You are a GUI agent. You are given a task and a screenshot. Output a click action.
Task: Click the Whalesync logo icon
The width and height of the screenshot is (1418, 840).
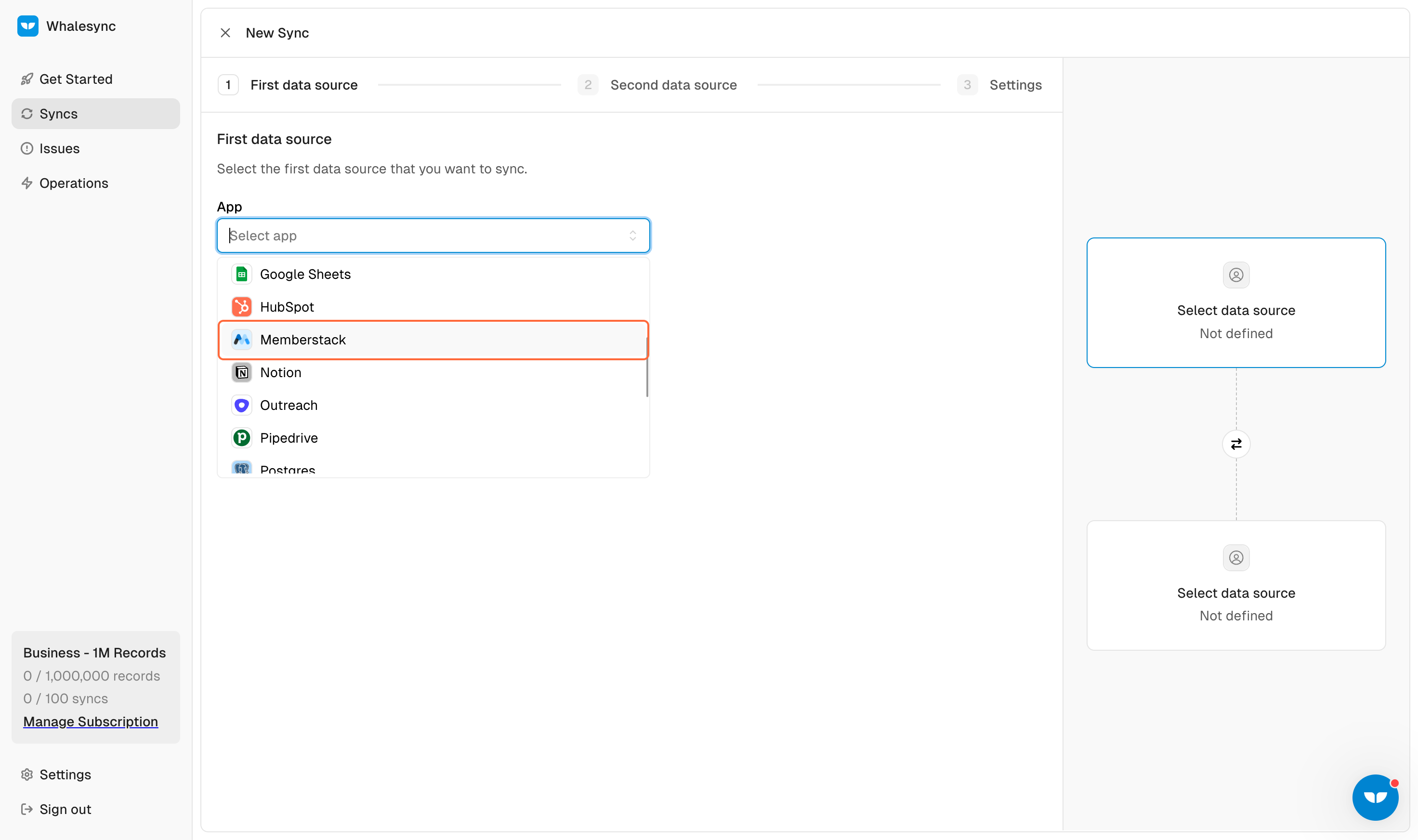click(28, 26)
